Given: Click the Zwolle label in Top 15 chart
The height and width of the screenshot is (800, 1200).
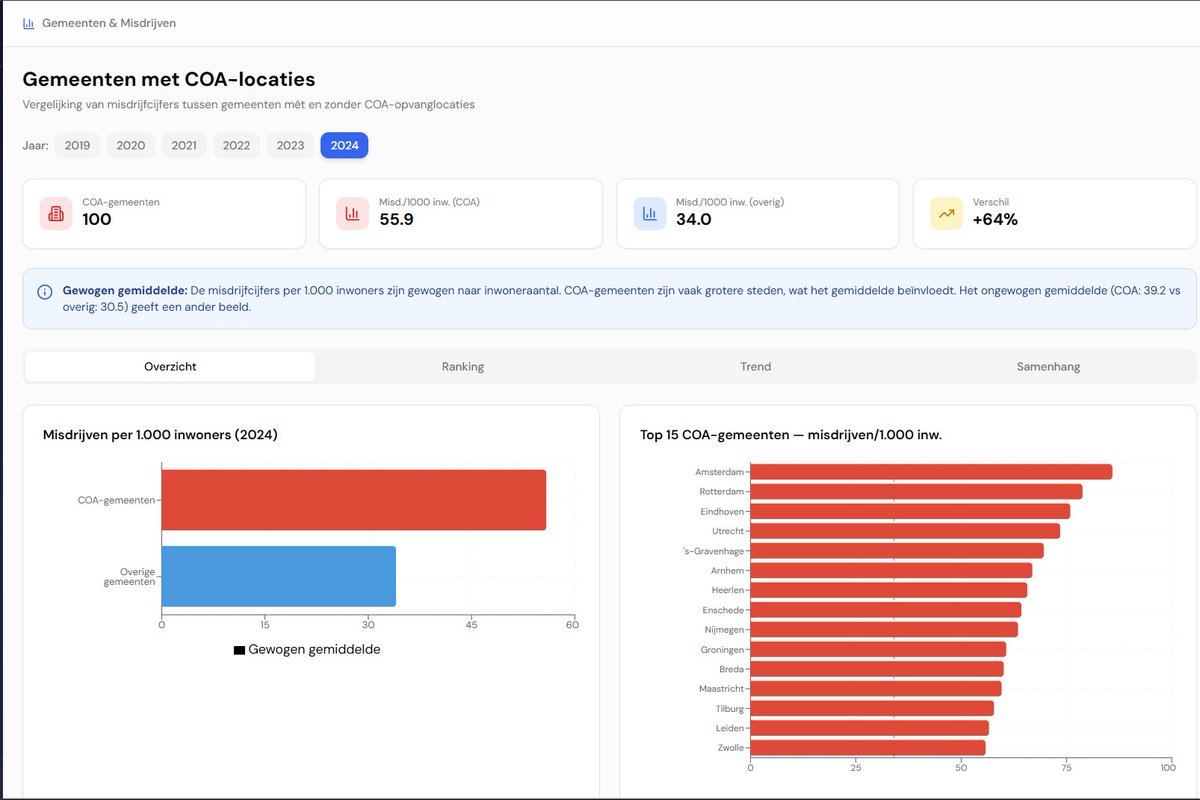Looking at the screenshot, I should (x=732, y=747).
